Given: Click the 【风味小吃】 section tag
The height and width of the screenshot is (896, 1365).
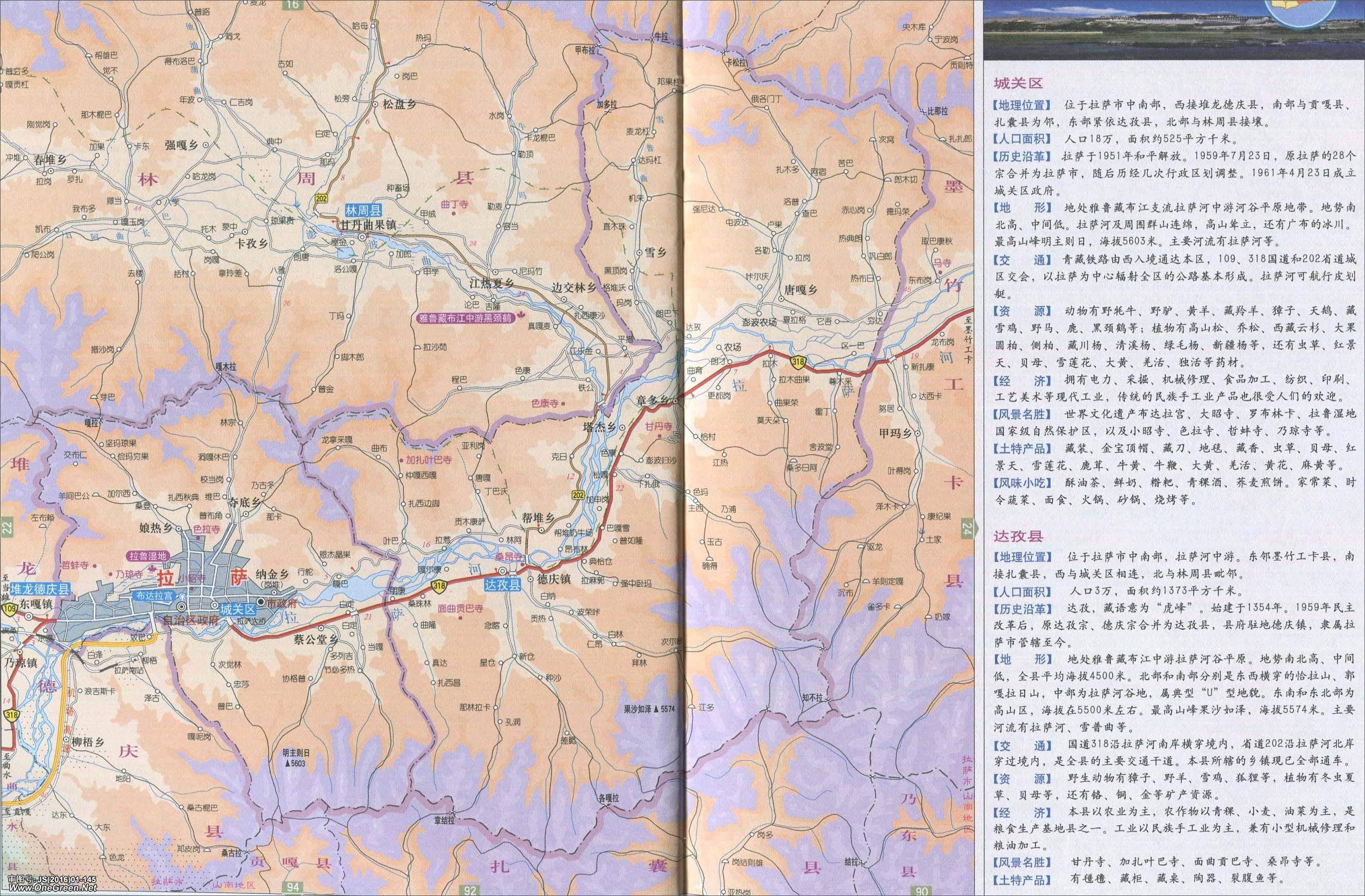Looking at the screenshot, I should tap(1022, 482).
